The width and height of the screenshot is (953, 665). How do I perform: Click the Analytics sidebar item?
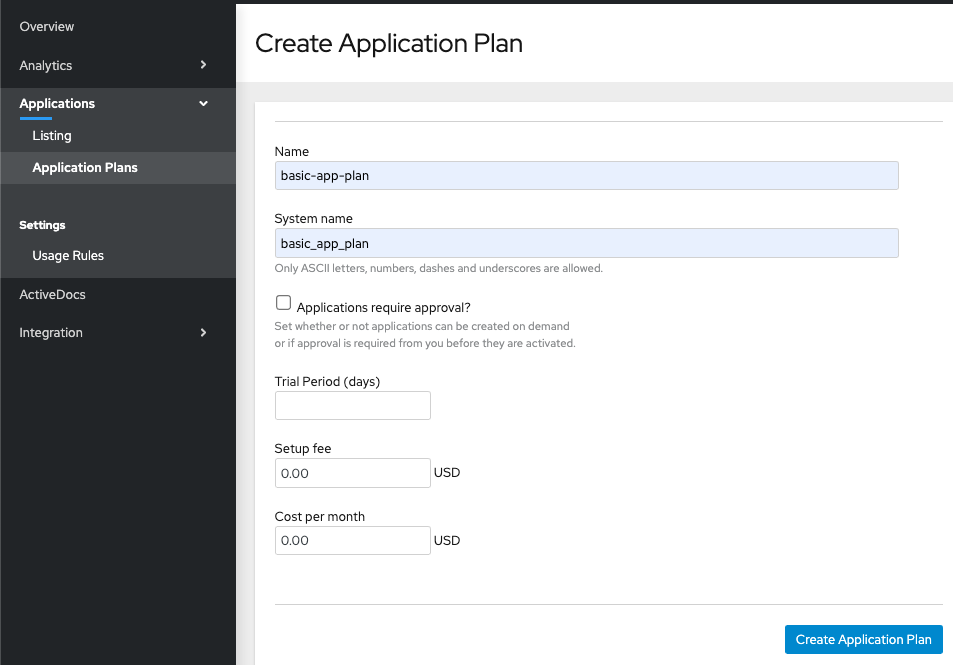46,65
